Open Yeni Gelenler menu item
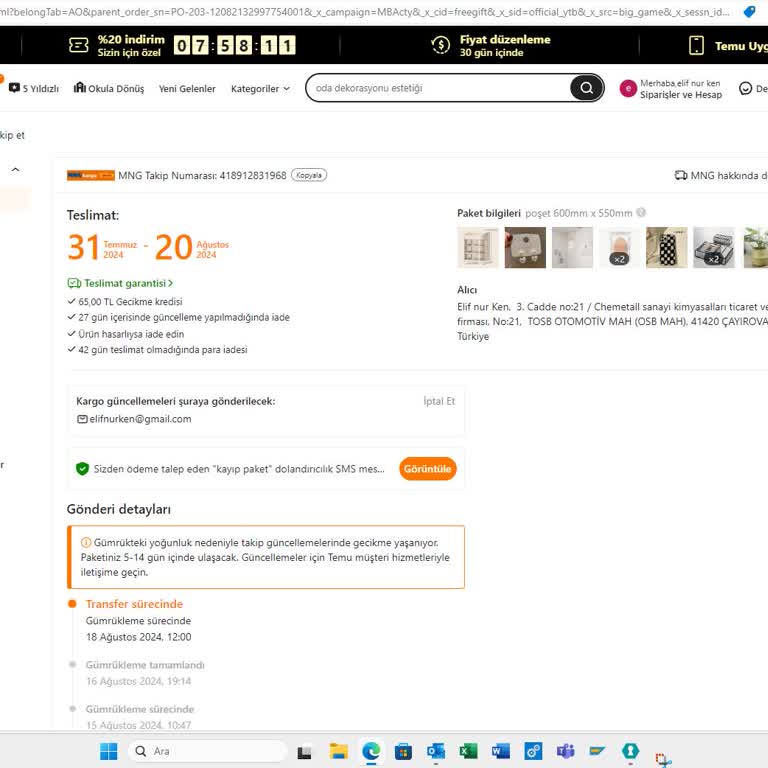Screen dimensions: 768x768 (187, 89)
